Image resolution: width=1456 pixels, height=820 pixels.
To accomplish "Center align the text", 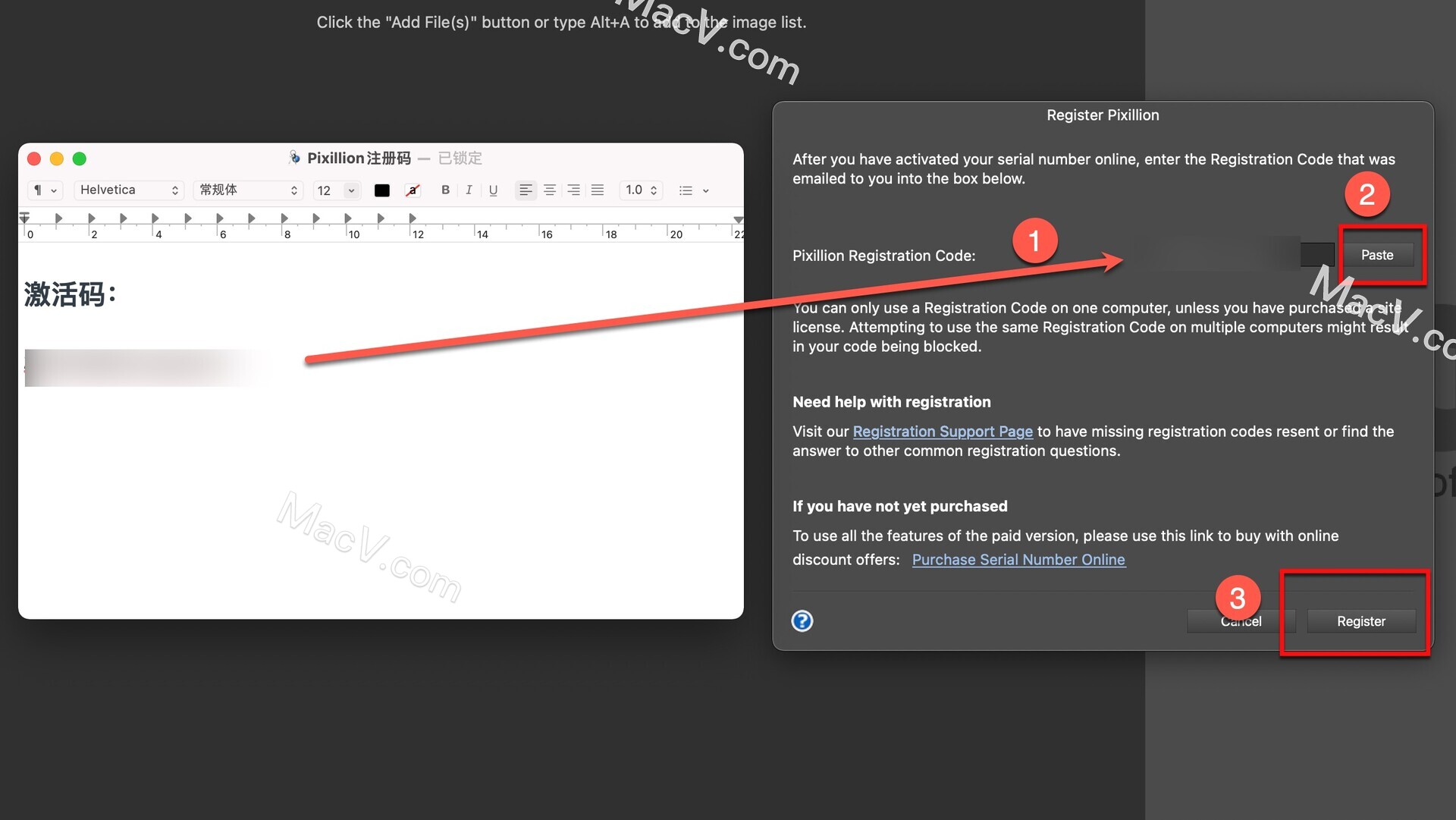I will pyautogui.click(x=550, y=190).
